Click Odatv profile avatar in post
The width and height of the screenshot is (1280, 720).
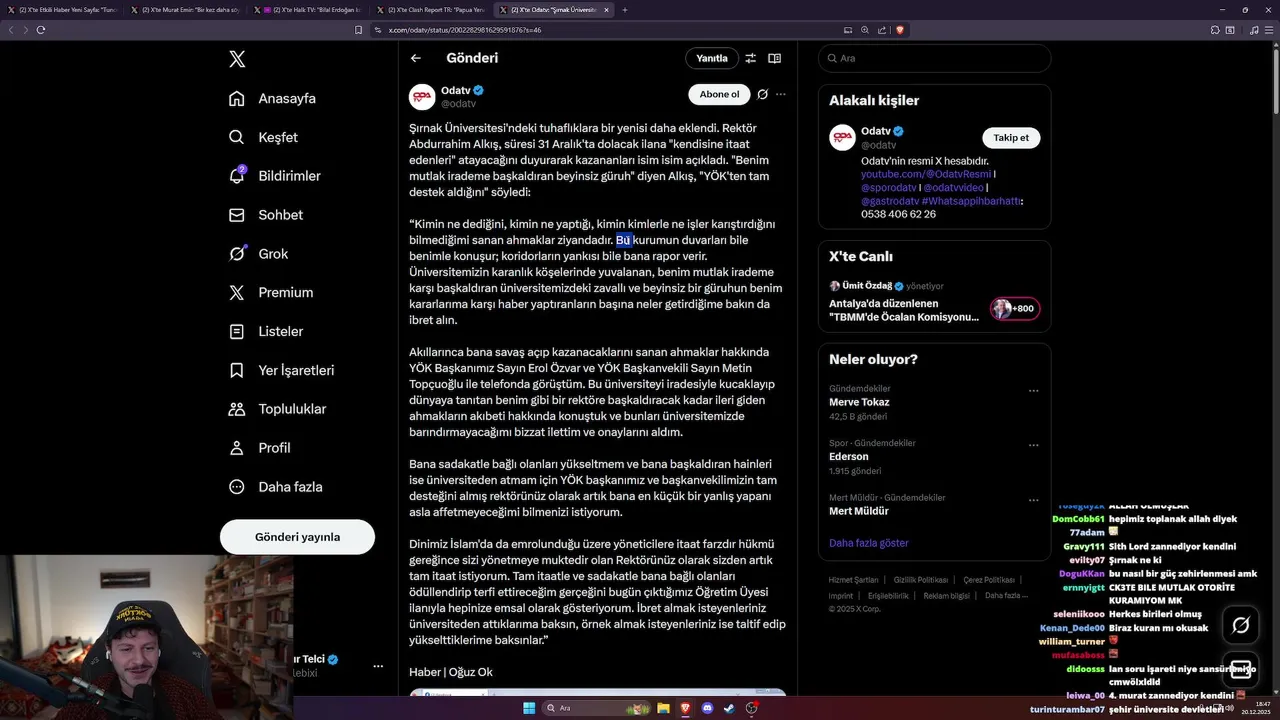422,96
